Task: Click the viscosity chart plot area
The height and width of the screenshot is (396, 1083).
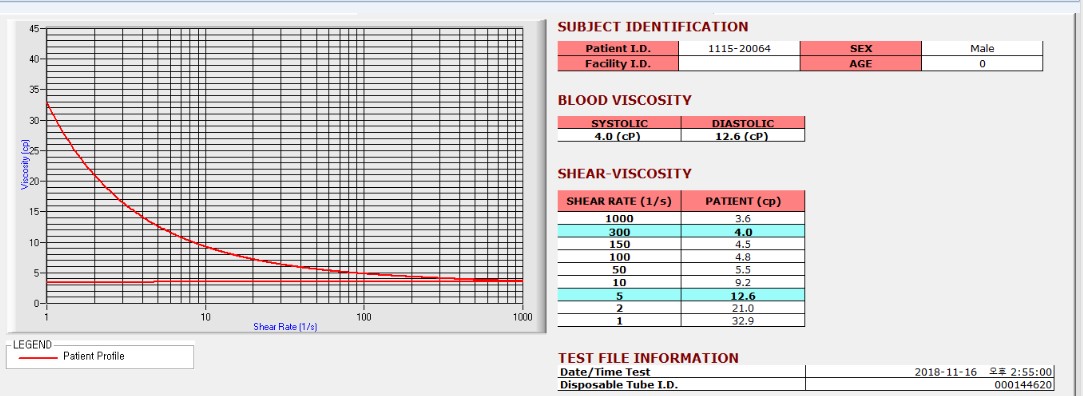Action: pyautogui.click(x=285, y=166)
